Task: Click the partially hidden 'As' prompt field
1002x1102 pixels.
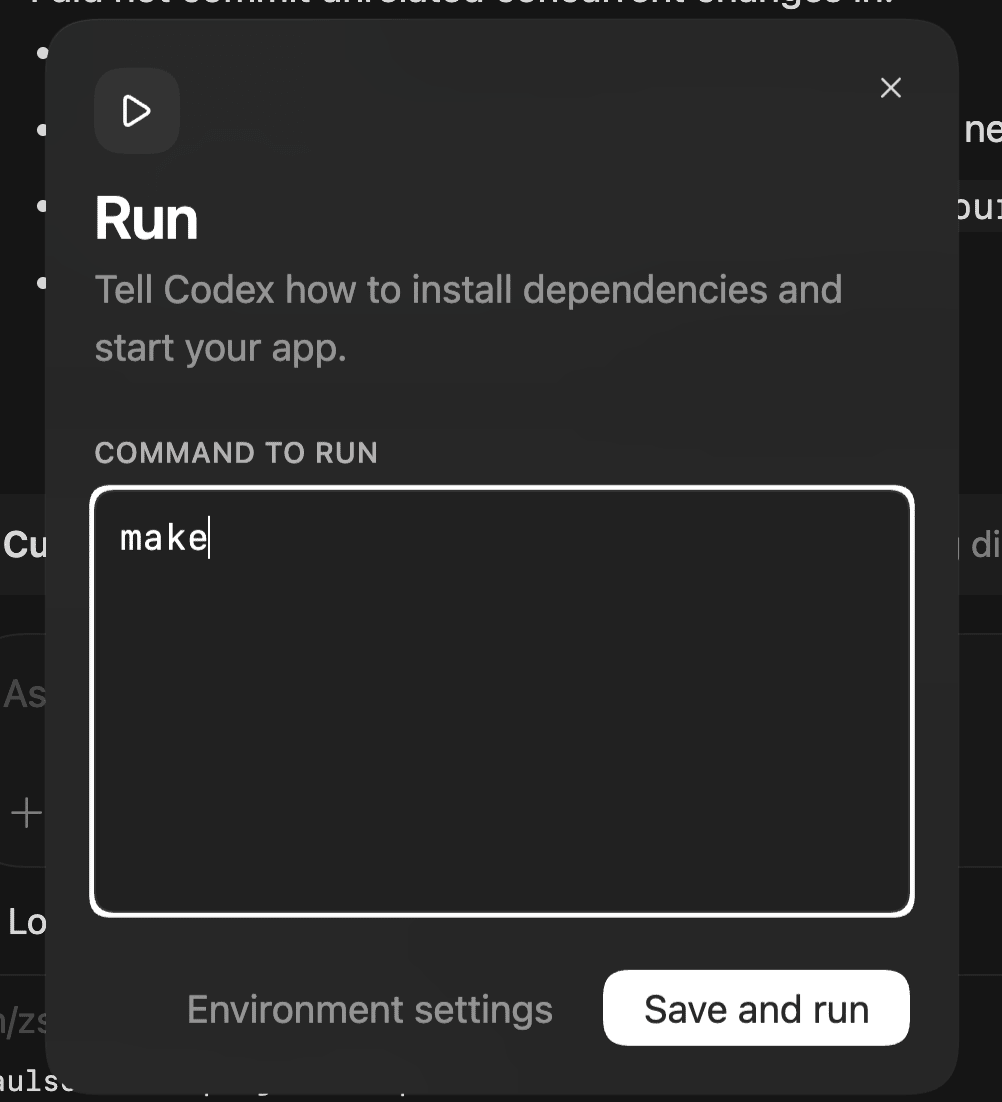Action: [x=24, y=693]
